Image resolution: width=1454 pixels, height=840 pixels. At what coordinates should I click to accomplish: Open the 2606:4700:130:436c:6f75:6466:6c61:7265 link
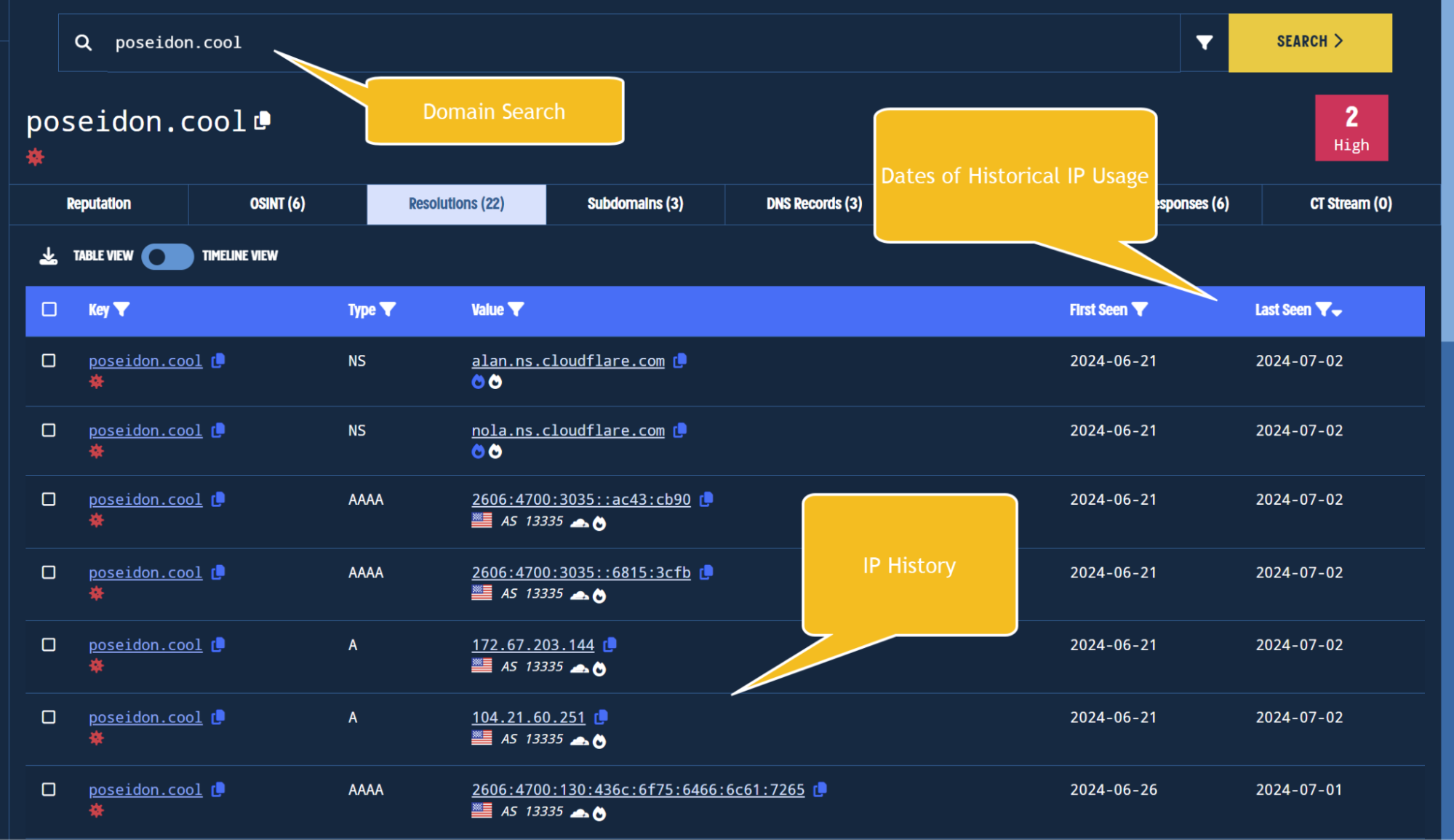click(638, 790)
